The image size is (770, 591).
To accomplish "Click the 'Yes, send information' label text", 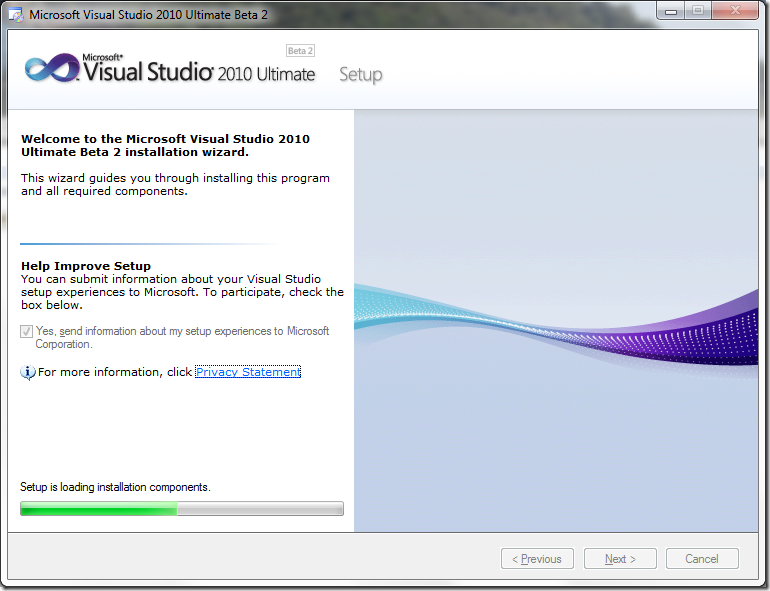I will 182,338.
